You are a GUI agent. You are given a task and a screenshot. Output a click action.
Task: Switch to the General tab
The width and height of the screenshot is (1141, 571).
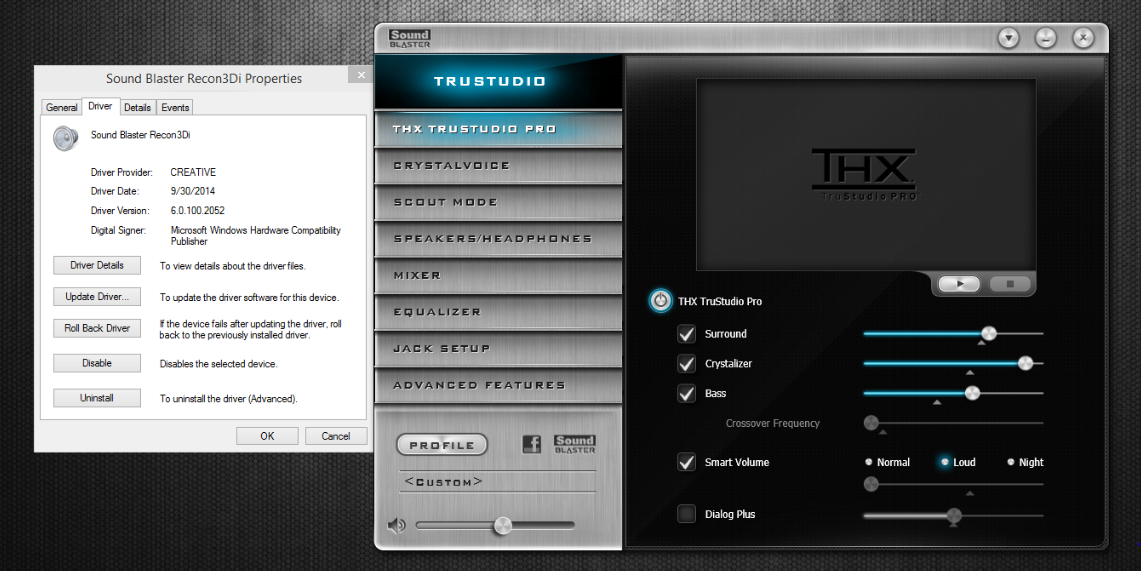(x=61, y=107)
